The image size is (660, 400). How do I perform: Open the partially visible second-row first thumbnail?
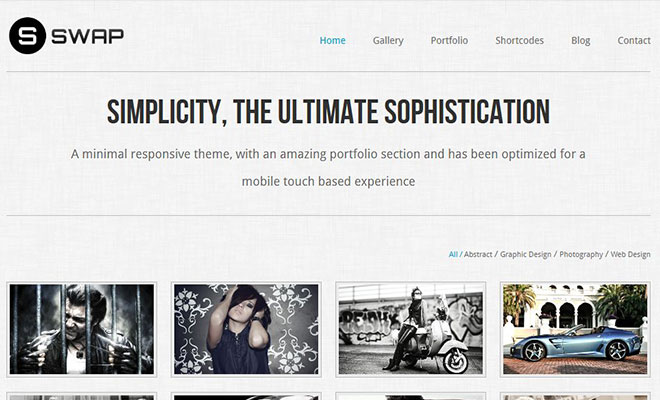click(x=82, y=396)
